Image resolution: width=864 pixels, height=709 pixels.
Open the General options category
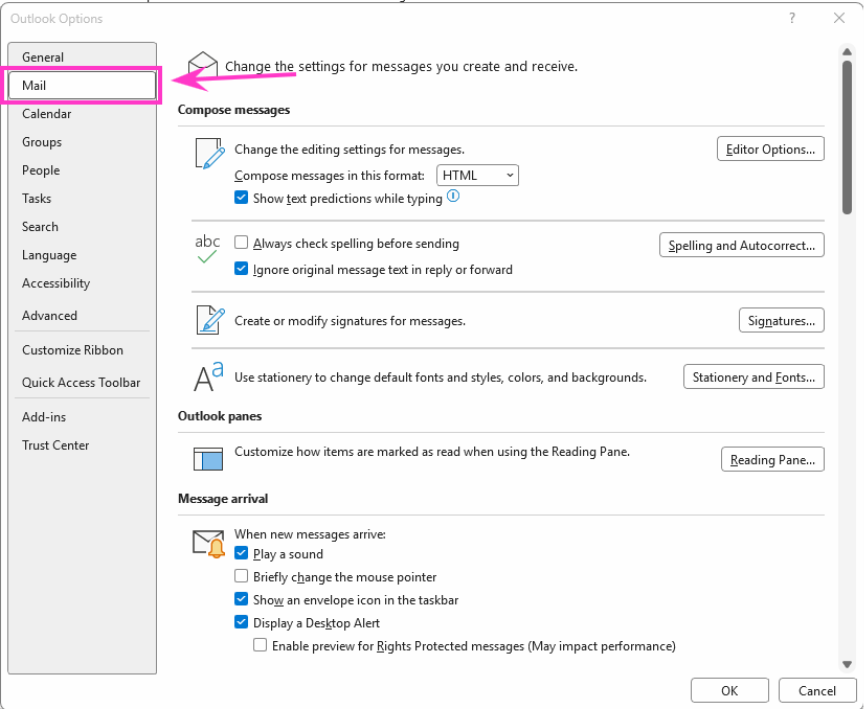(x=82, y=57)
